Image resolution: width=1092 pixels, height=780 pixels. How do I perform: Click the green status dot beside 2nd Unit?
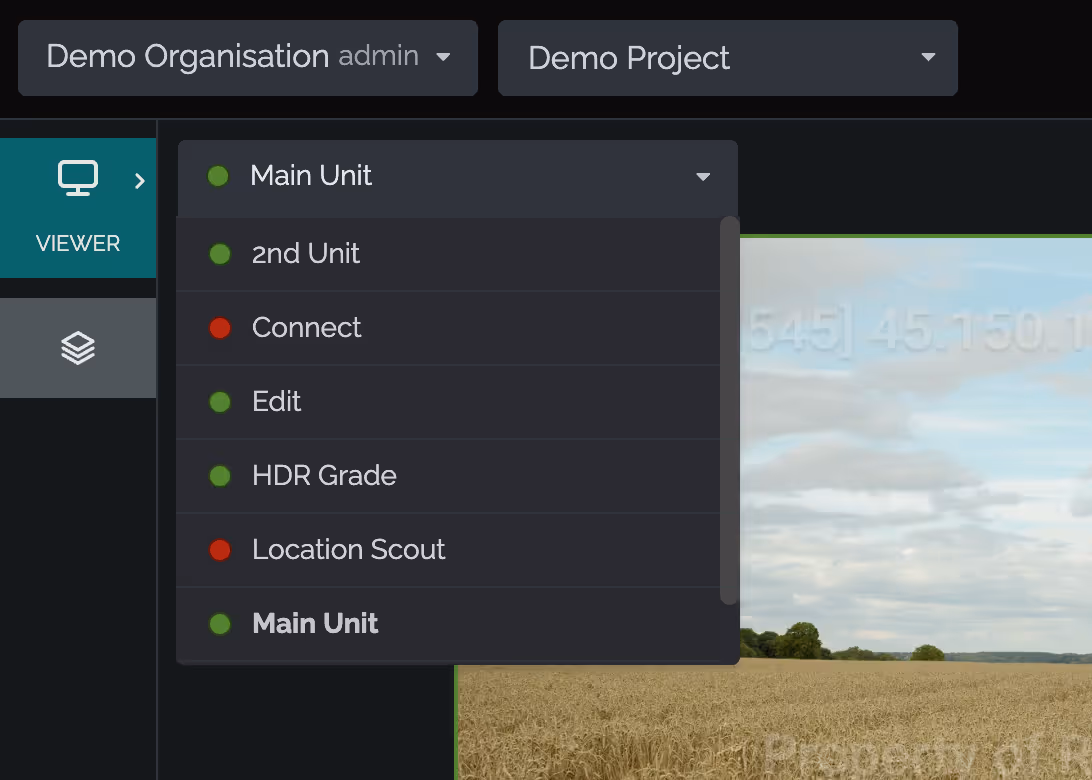pos(220,254)
